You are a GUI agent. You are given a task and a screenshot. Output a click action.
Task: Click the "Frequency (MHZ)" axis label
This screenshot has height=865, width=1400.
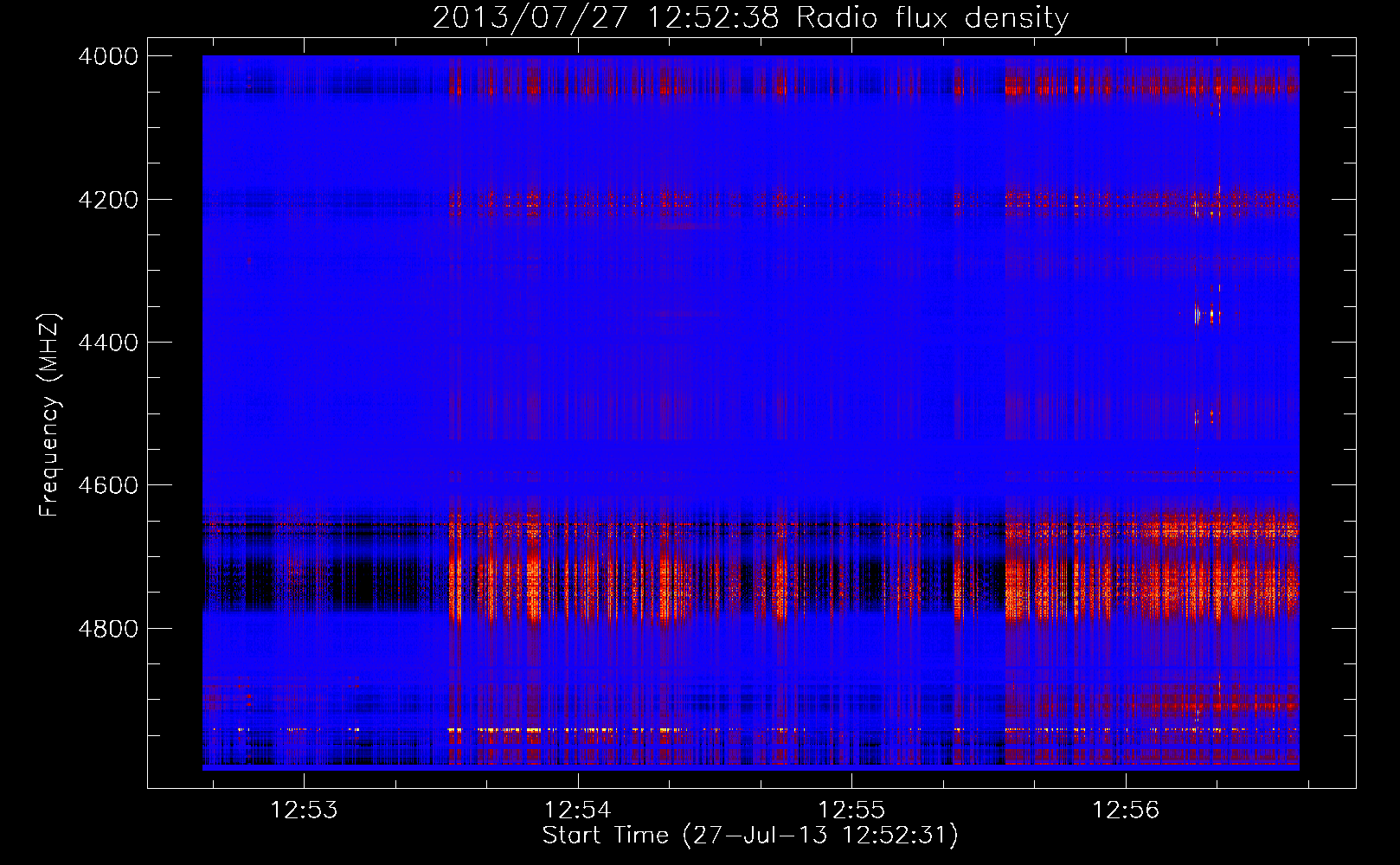[x=50, y=415]
